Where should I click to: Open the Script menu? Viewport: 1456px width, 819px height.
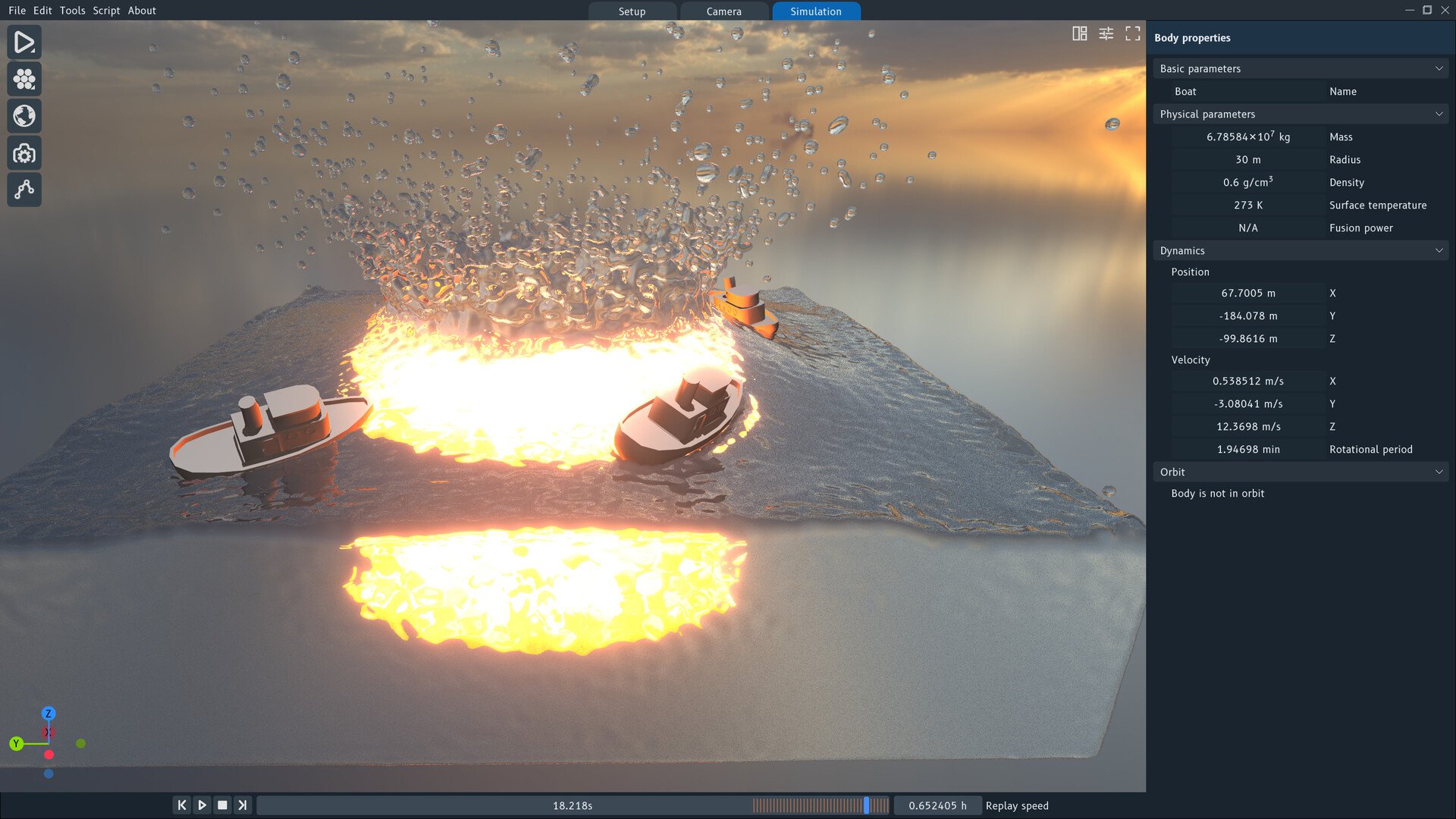[x=106, y=11]
